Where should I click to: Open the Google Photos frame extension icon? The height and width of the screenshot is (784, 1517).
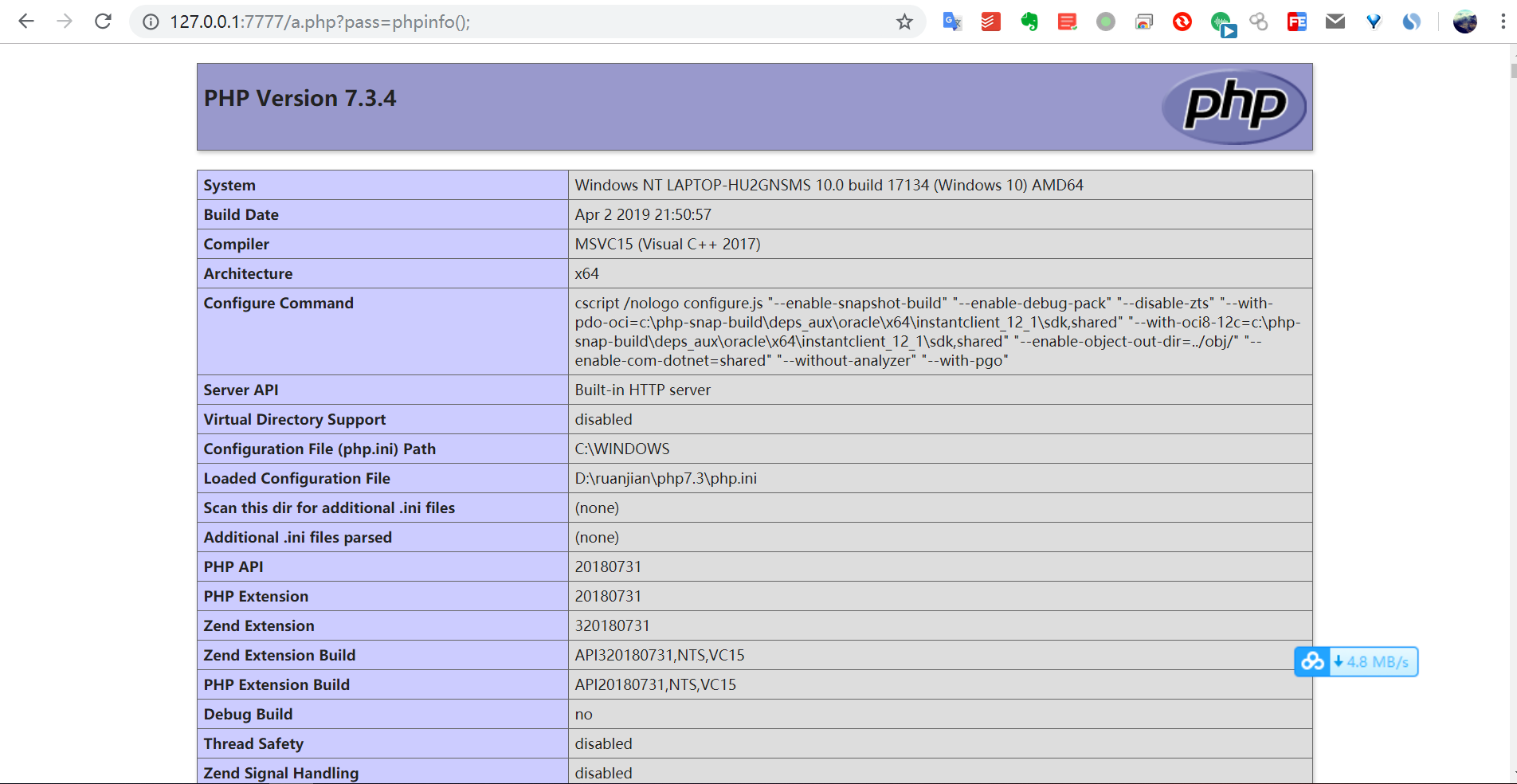[1144, 22]
